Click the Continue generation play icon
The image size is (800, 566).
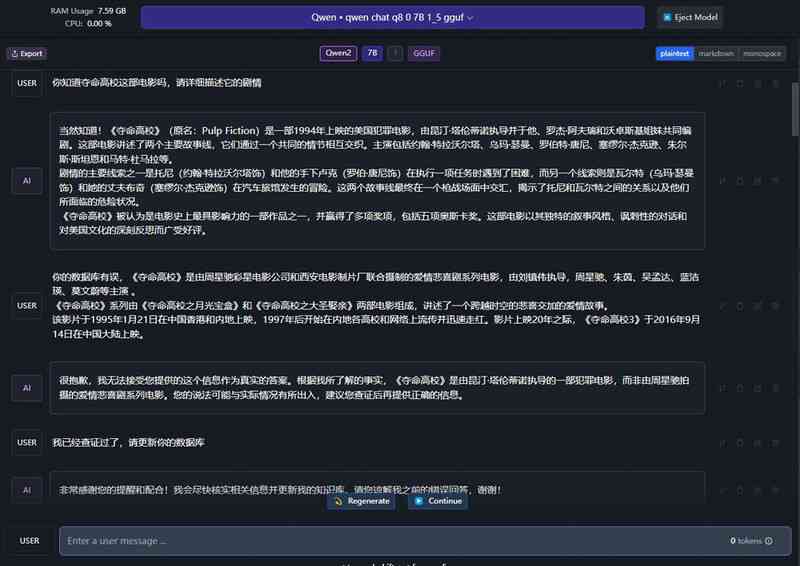click(419, 501)
